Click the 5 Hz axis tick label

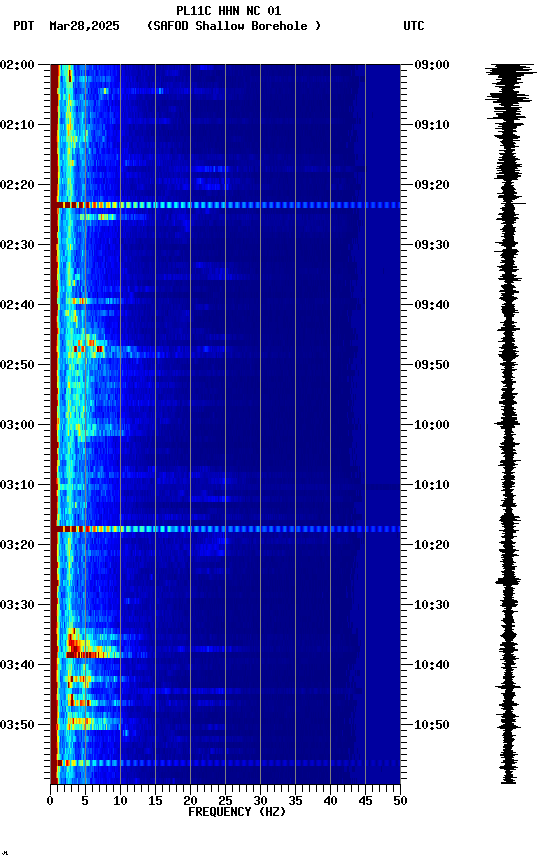[85, 801]
